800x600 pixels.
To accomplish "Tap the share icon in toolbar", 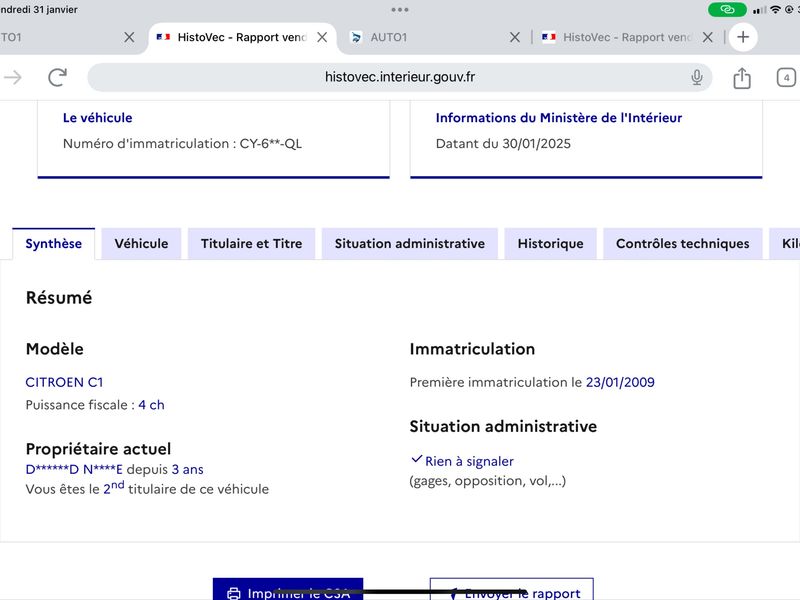I will pyautogui.click(x=742, y=78).
